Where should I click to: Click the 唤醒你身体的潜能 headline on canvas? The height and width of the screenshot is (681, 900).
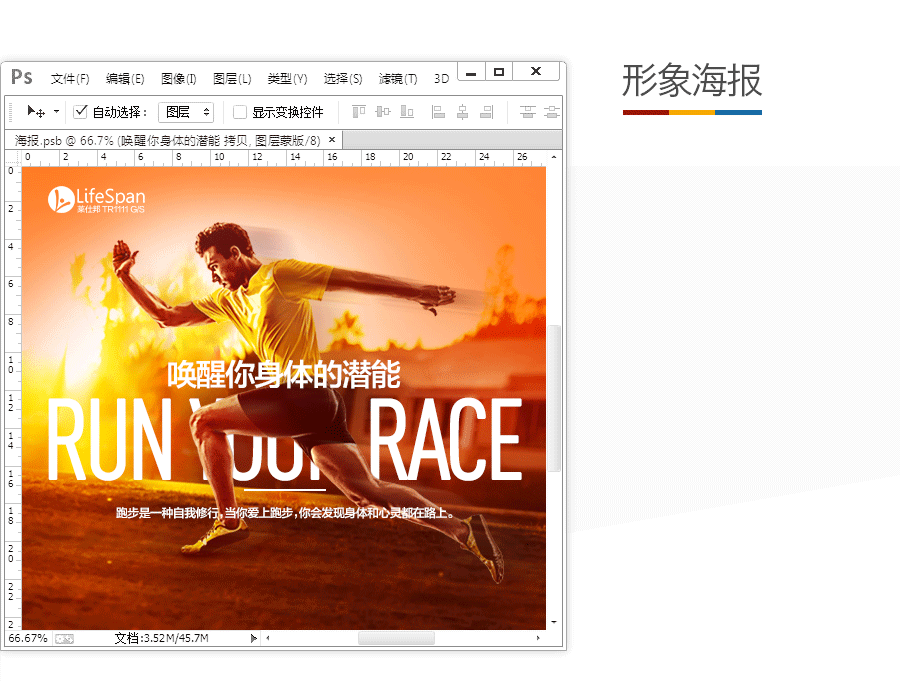(x=284, y=375)
